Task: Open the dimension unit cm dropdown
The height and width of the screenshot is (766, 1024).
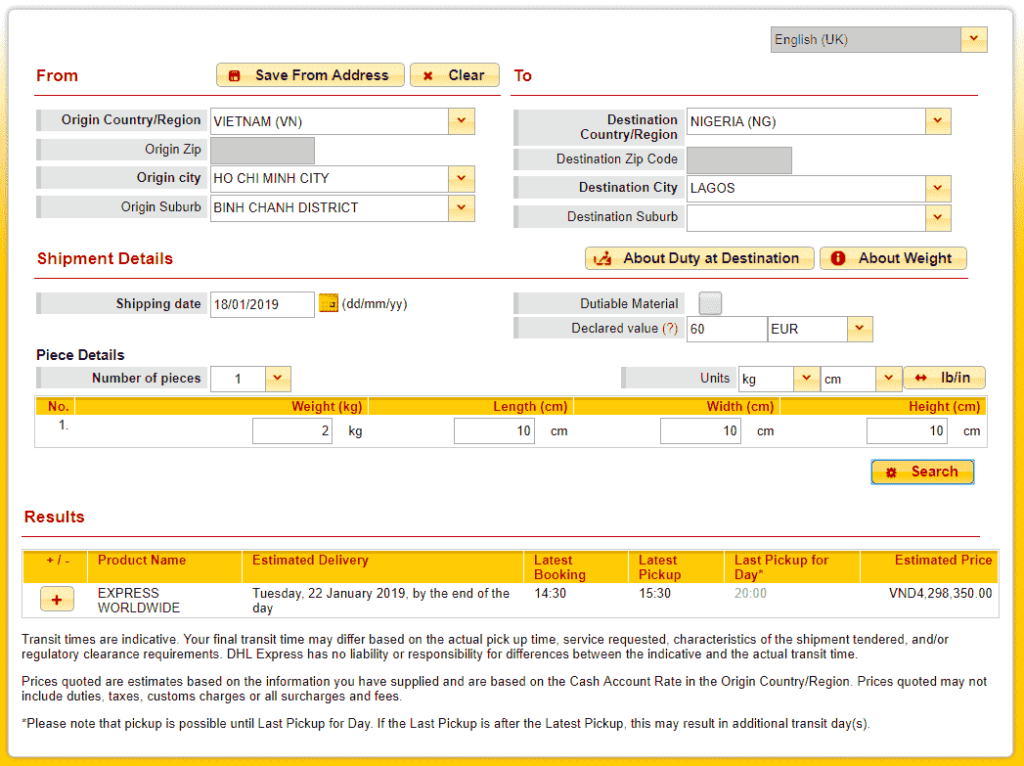Action: [x=888, y=378]
